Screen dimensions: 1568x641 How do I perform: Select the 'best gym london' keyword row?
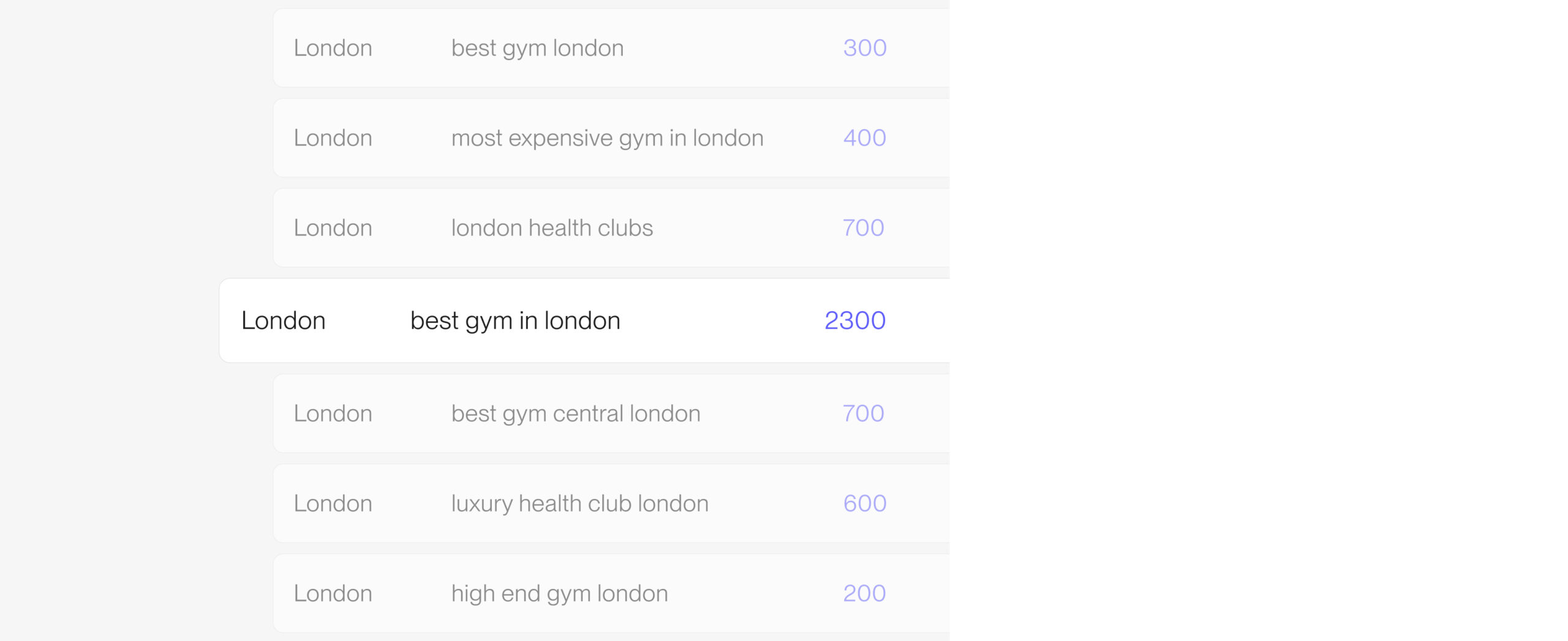[x=611, y=48]
